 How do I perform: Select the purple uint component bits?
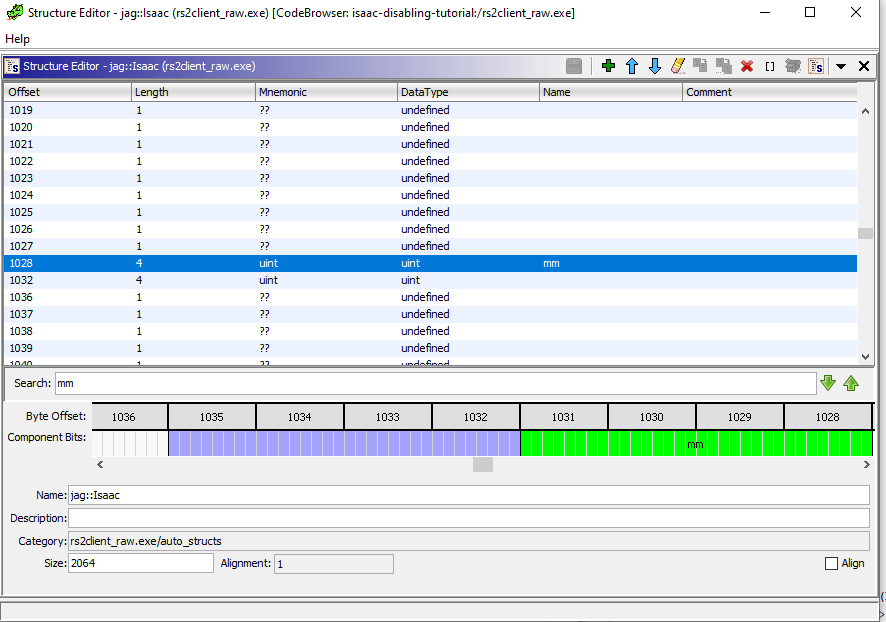point(344,443)
